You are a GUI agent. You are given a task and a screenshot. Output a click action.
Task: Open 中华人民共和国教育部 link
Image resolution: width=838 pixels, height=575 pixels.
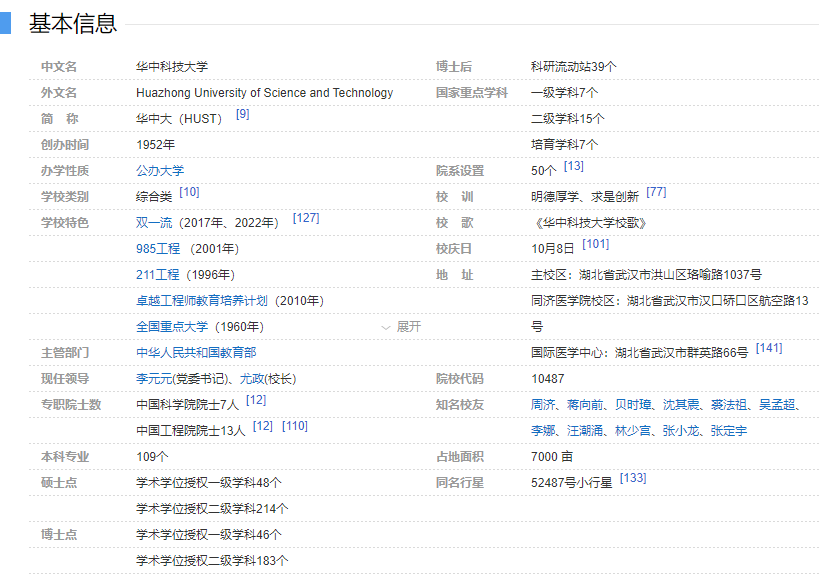point(196,353)
